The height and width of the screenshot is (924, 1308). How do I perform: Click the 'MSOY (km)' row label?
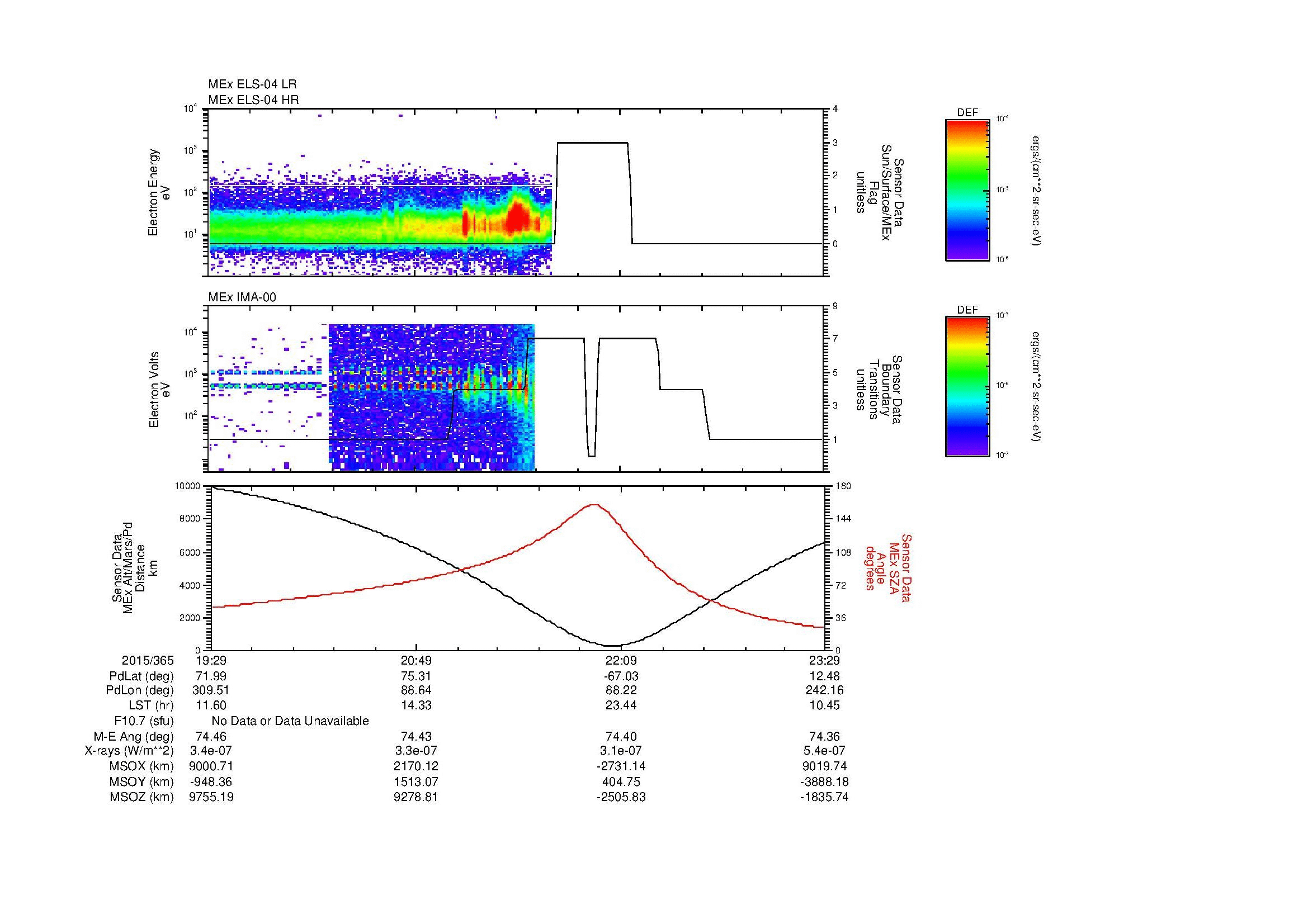[141, 781]
